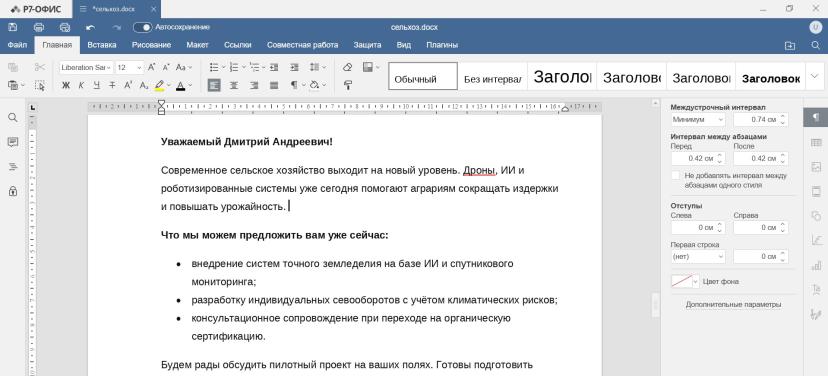Image resolution: width=828 pixels, height=376 pixels.
Task: Click the multilevel list icon
Action: 254,67
